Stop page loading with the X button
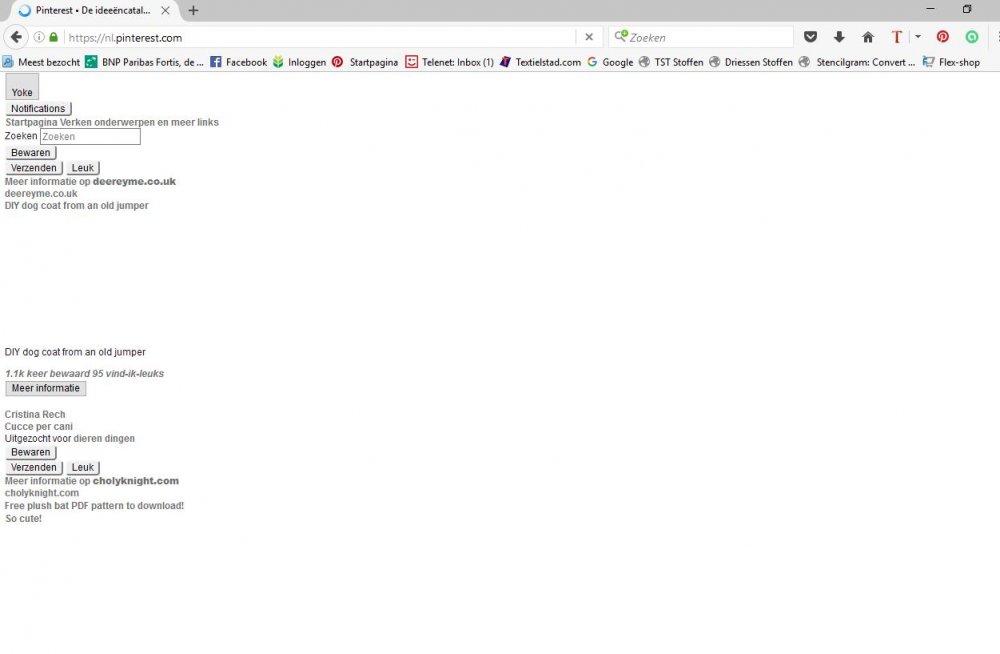The width and height of the screenshot is (1000, 654). (x=589, y=37)
